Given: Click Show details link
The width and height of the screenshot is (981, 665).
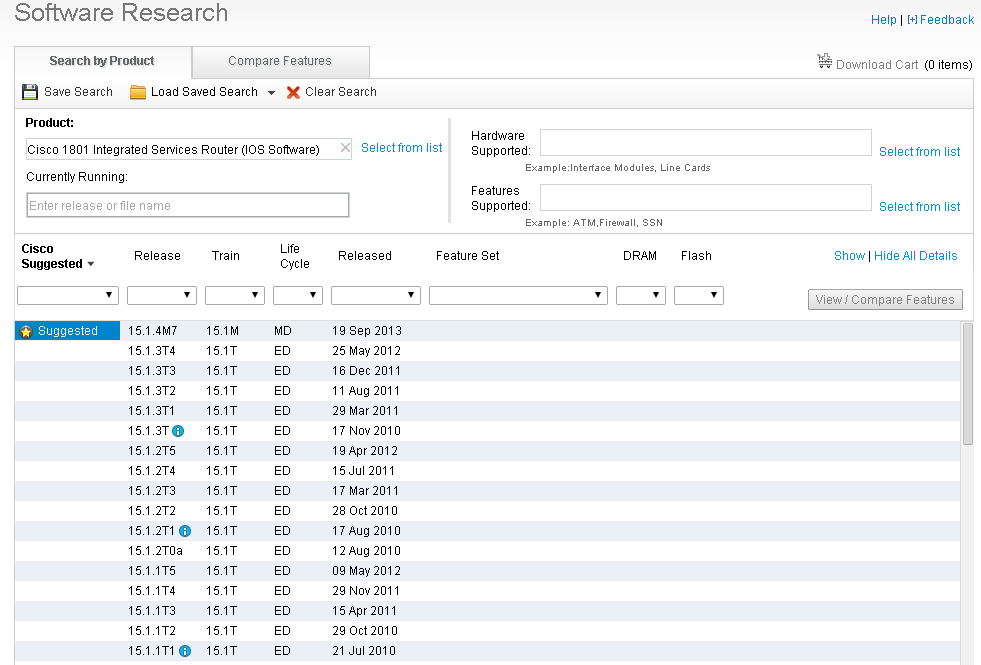Looking at the screenshot, I should (849, 256).
